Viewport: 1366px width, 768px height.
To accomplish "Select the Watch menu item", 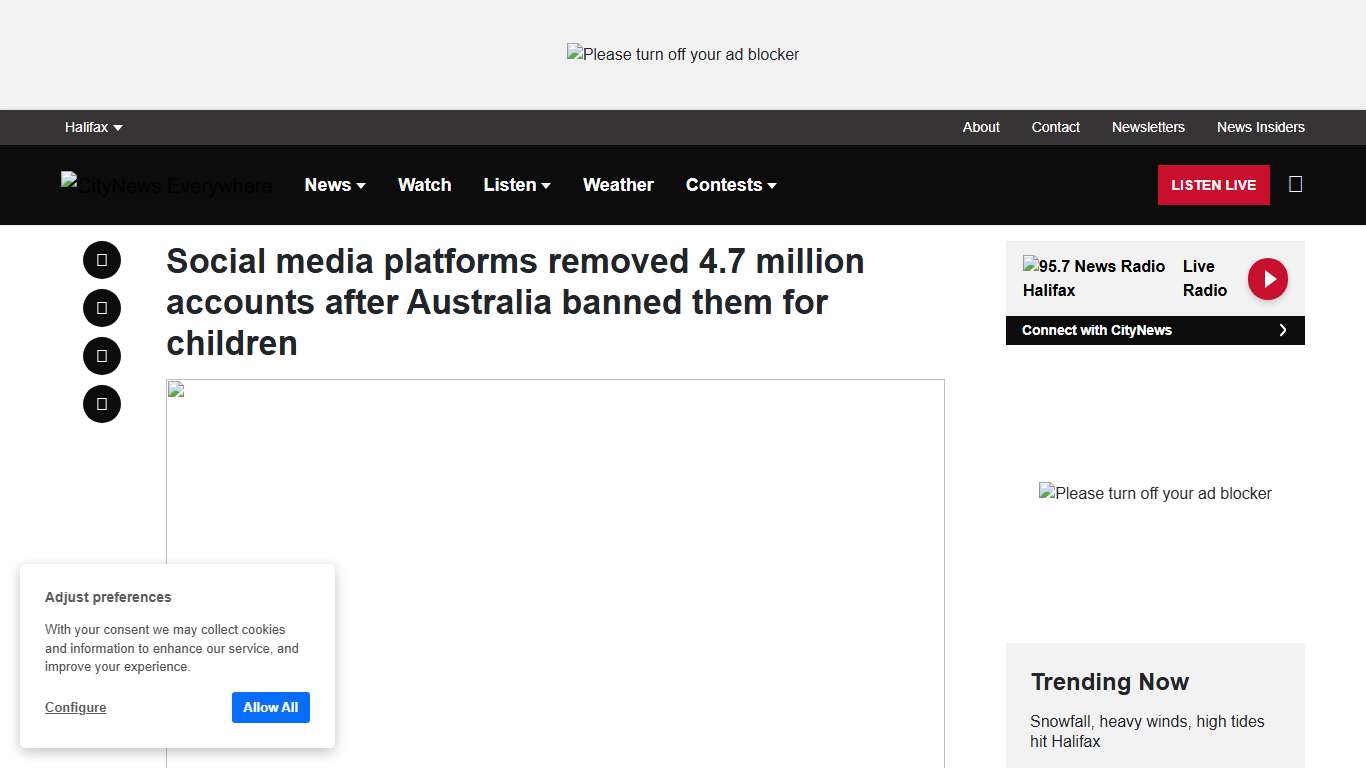I will click(x=424, y=185).
